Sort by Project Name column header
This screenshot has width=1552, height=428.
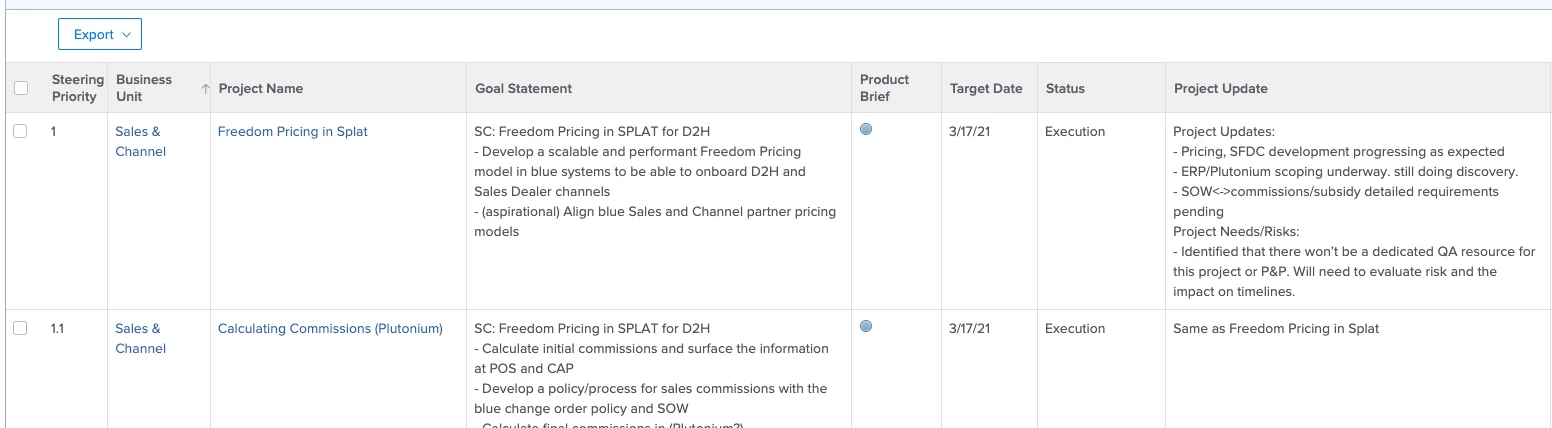(261, 88)
